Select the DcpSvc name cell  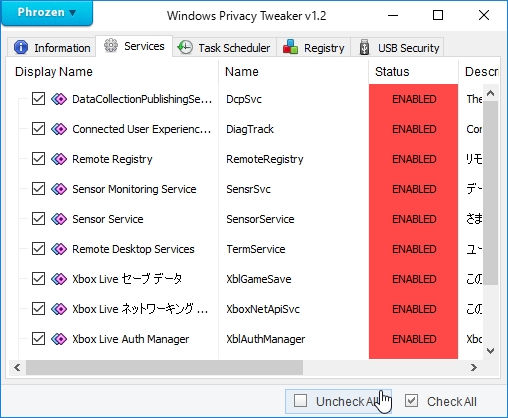pos(244,99)
